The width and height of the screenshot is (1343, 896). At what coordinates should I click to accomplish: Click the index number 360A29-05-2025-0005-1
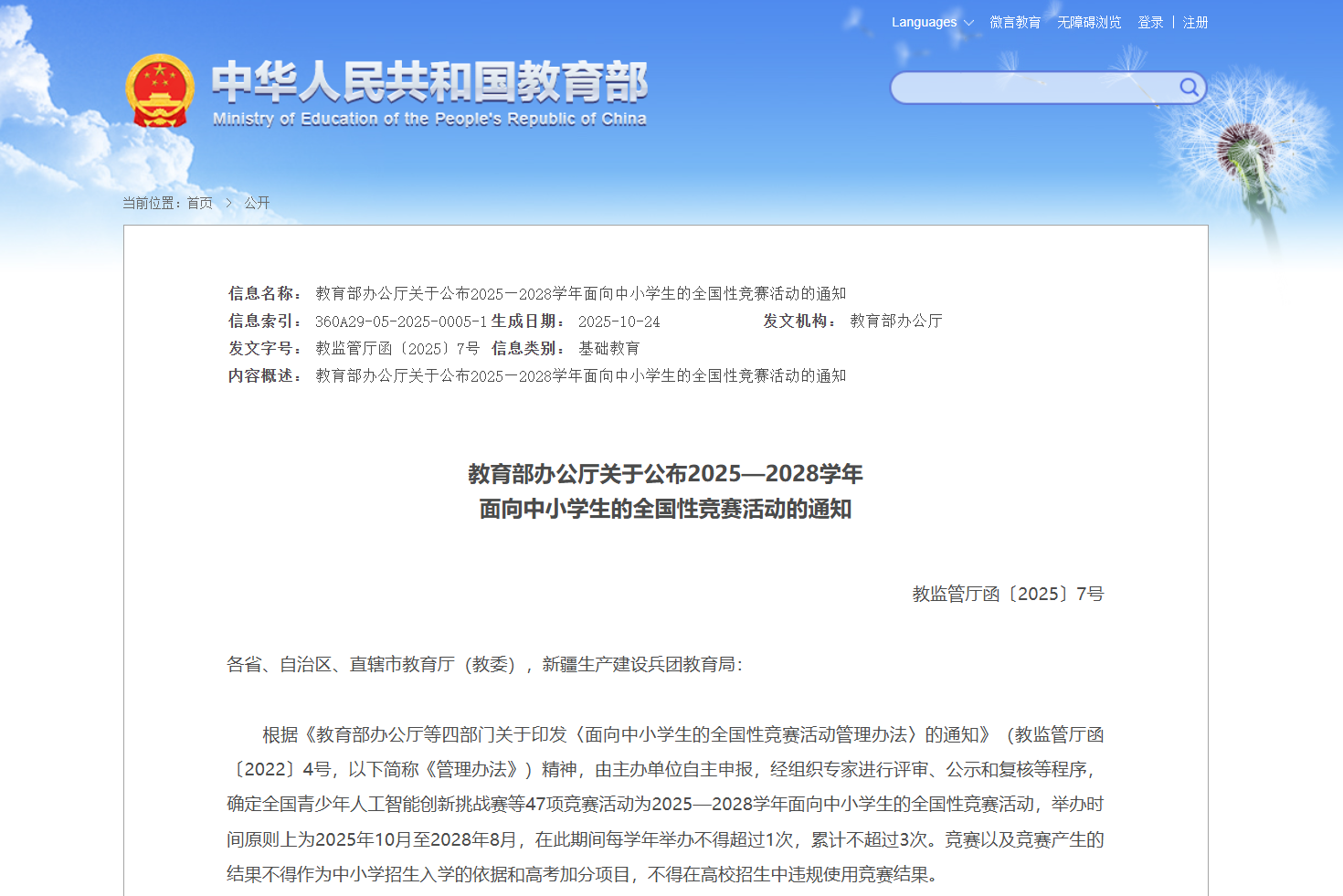pos(401,322)
